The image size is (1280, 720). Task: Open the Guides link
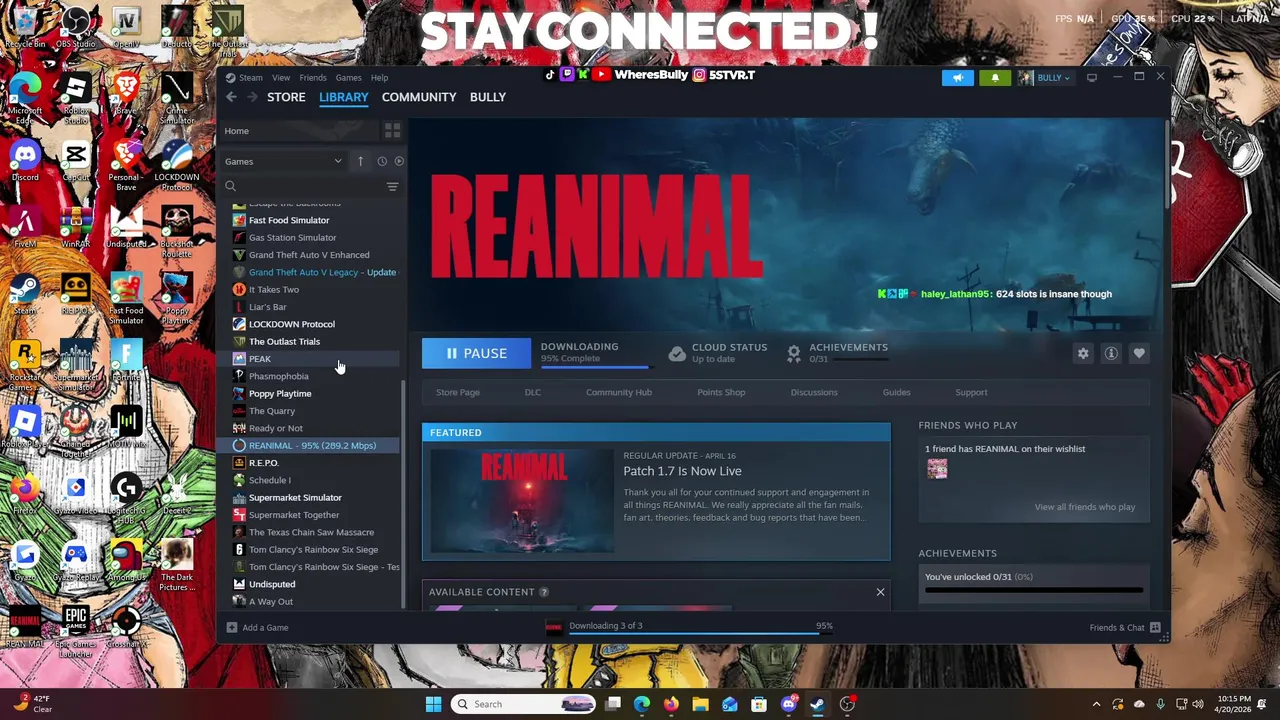click(896, 392)
